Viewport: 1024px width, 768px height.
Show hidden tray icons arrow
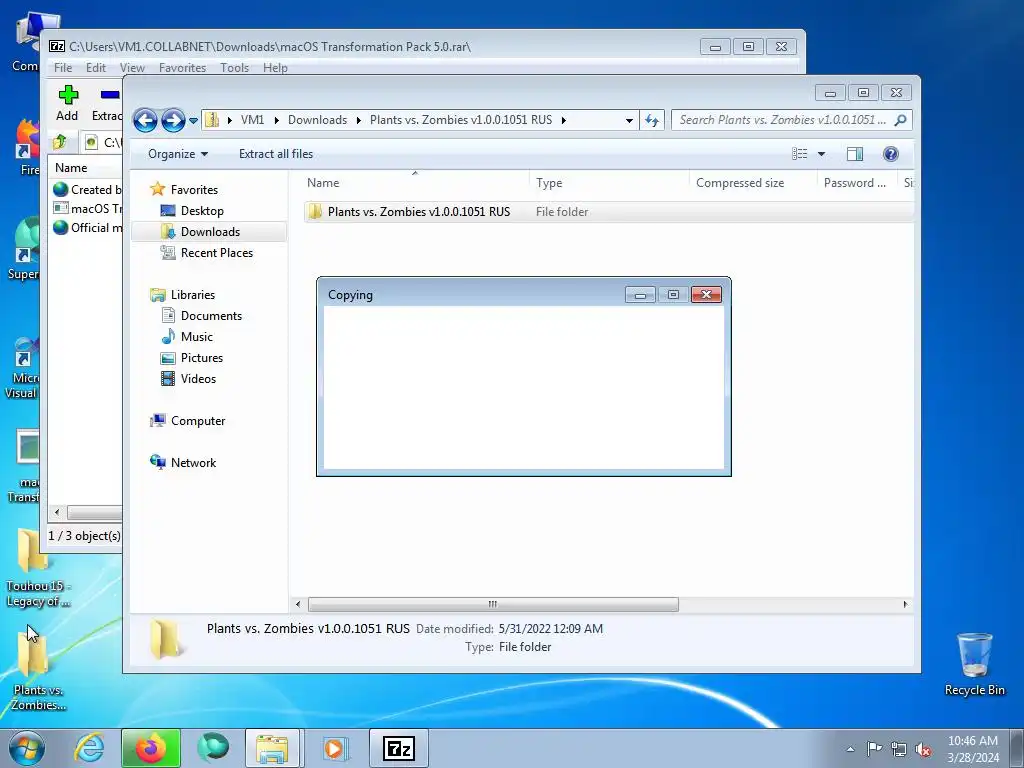click(850, 749)
